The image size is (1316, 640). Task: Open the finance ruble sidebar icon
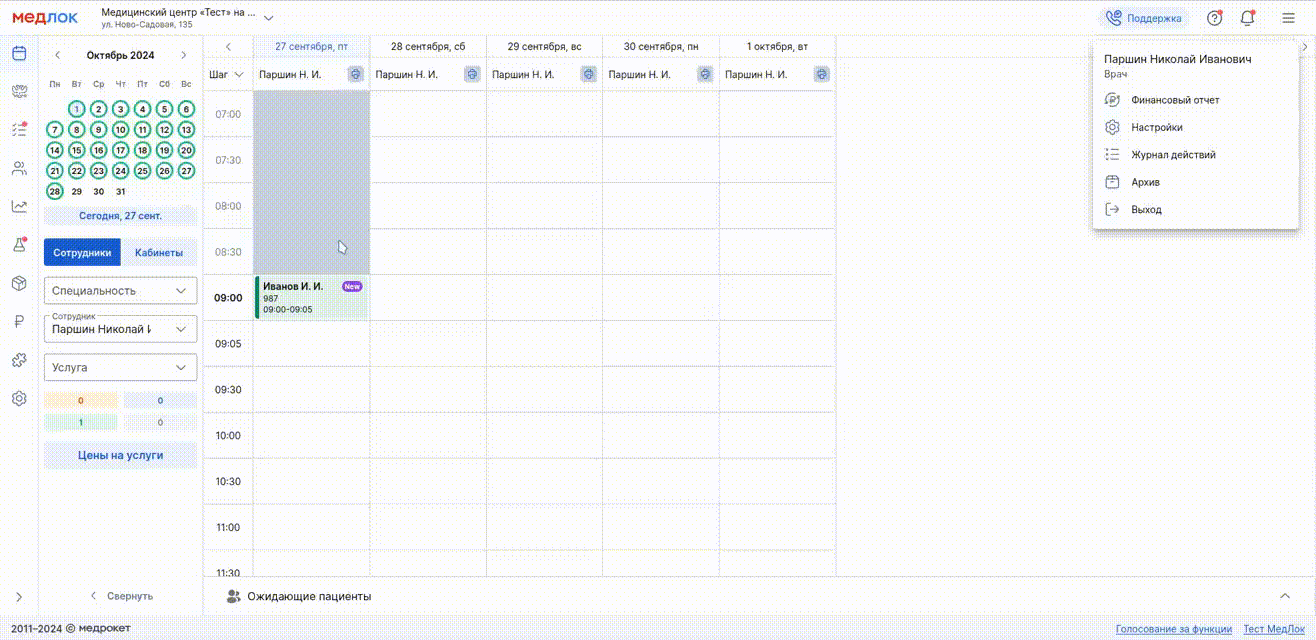19,321
